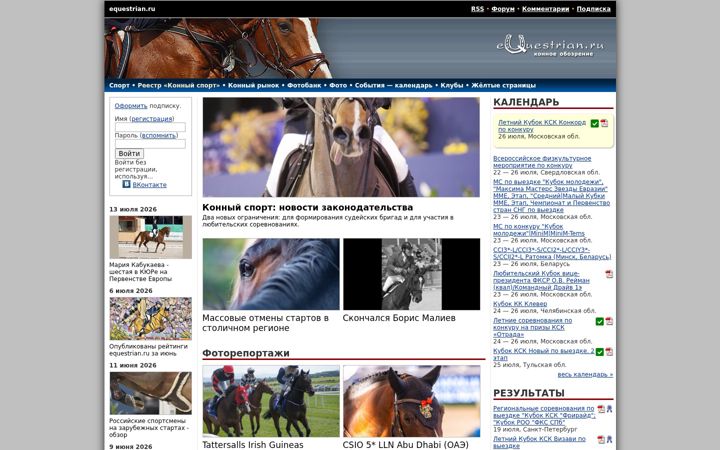
Task: Open весь календарь » link
Action: 585,375
